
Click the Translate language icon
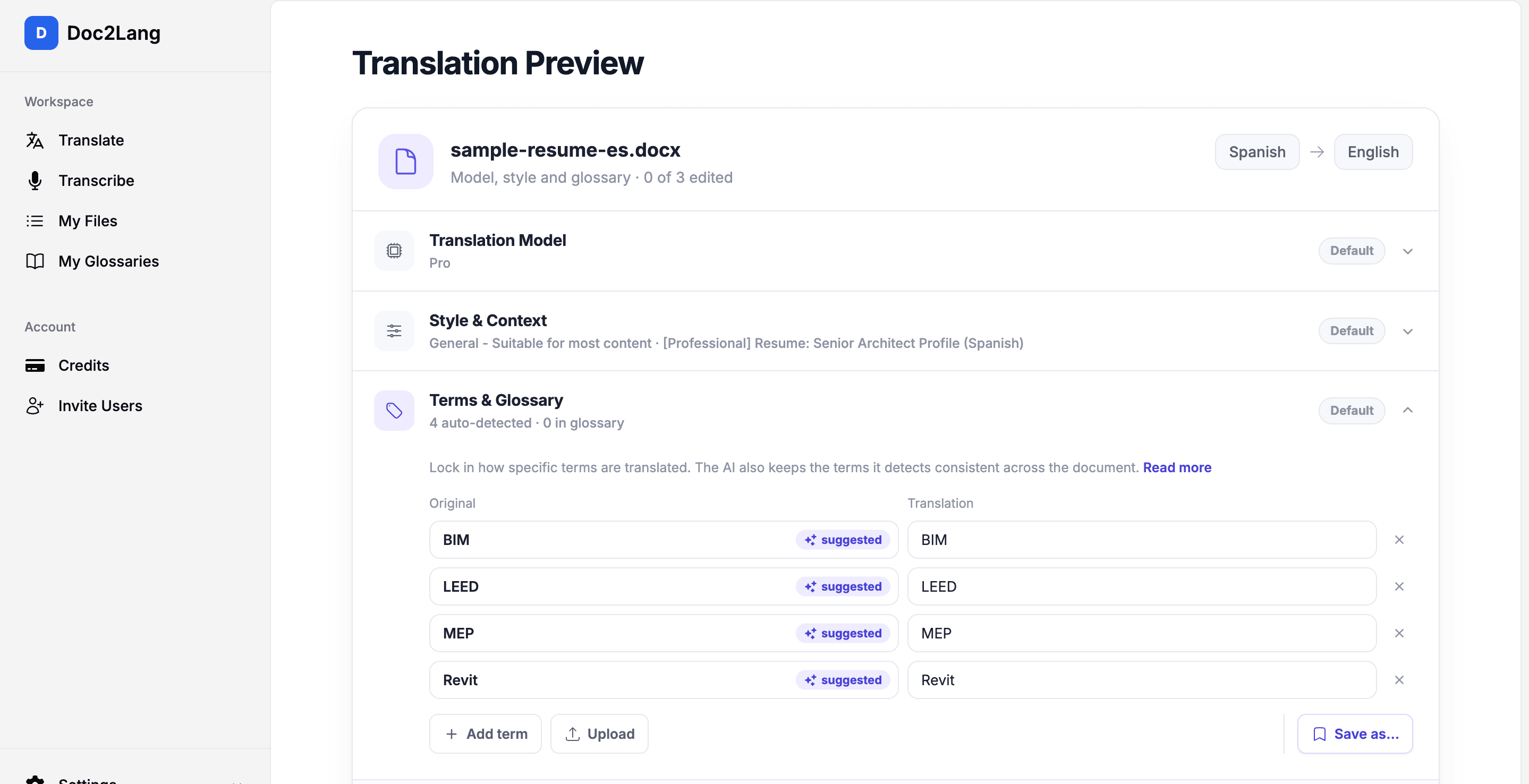(35, 140)
